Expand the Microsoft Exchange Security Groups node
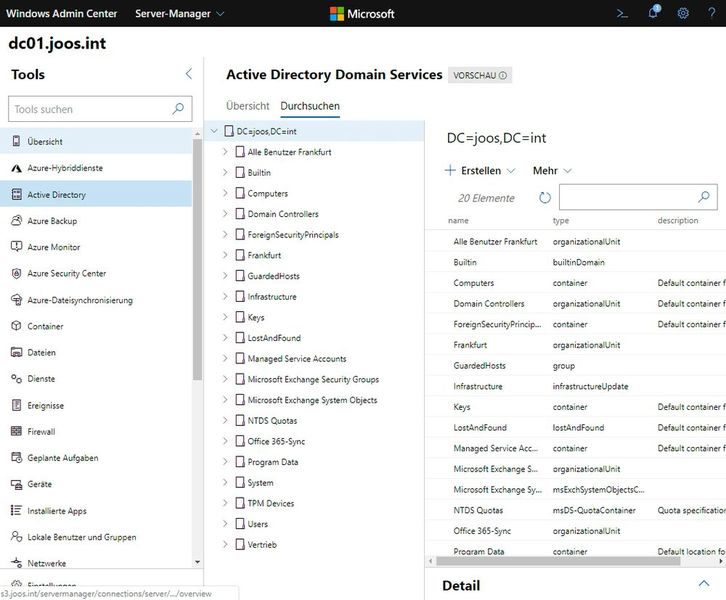 click(x=225, y=379)
